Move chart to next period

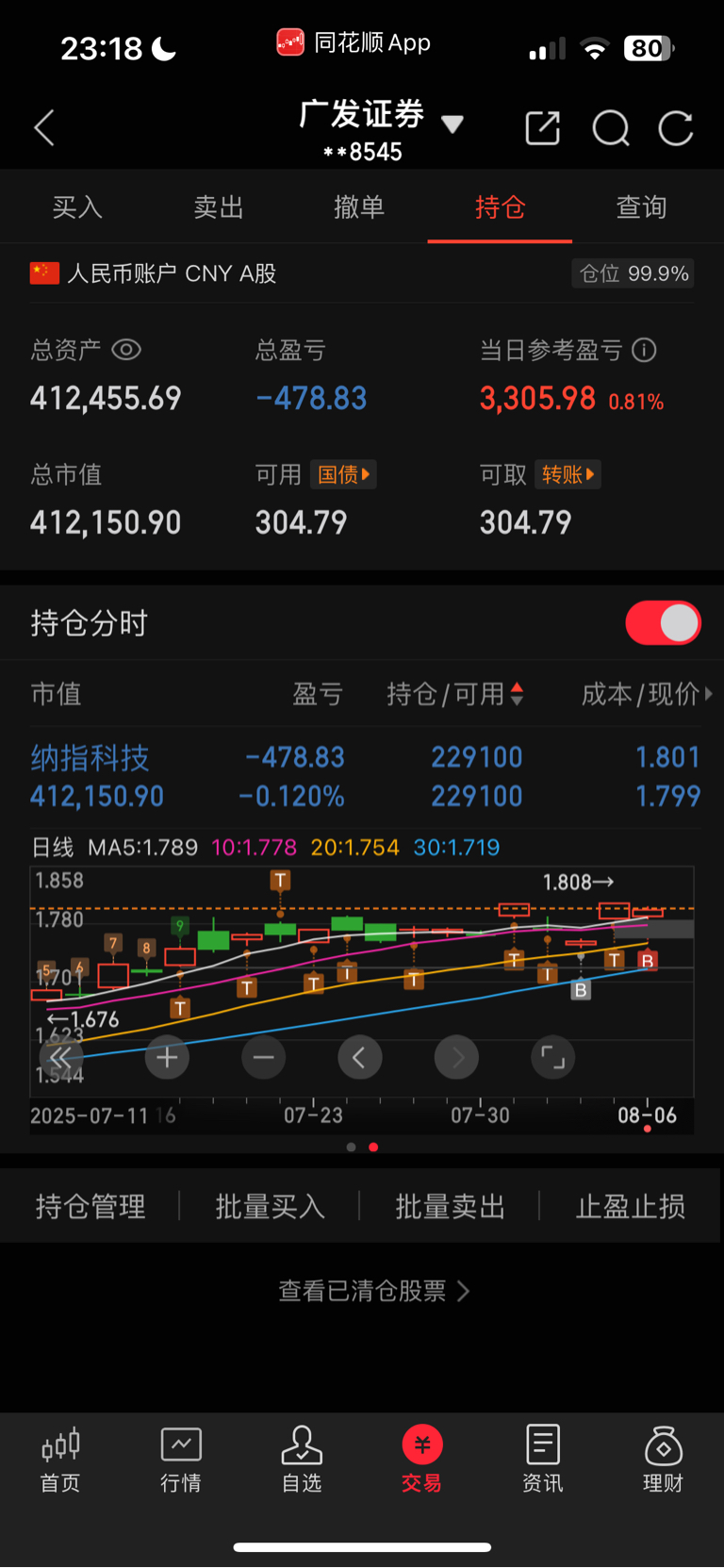click(x=456, y=1057)
